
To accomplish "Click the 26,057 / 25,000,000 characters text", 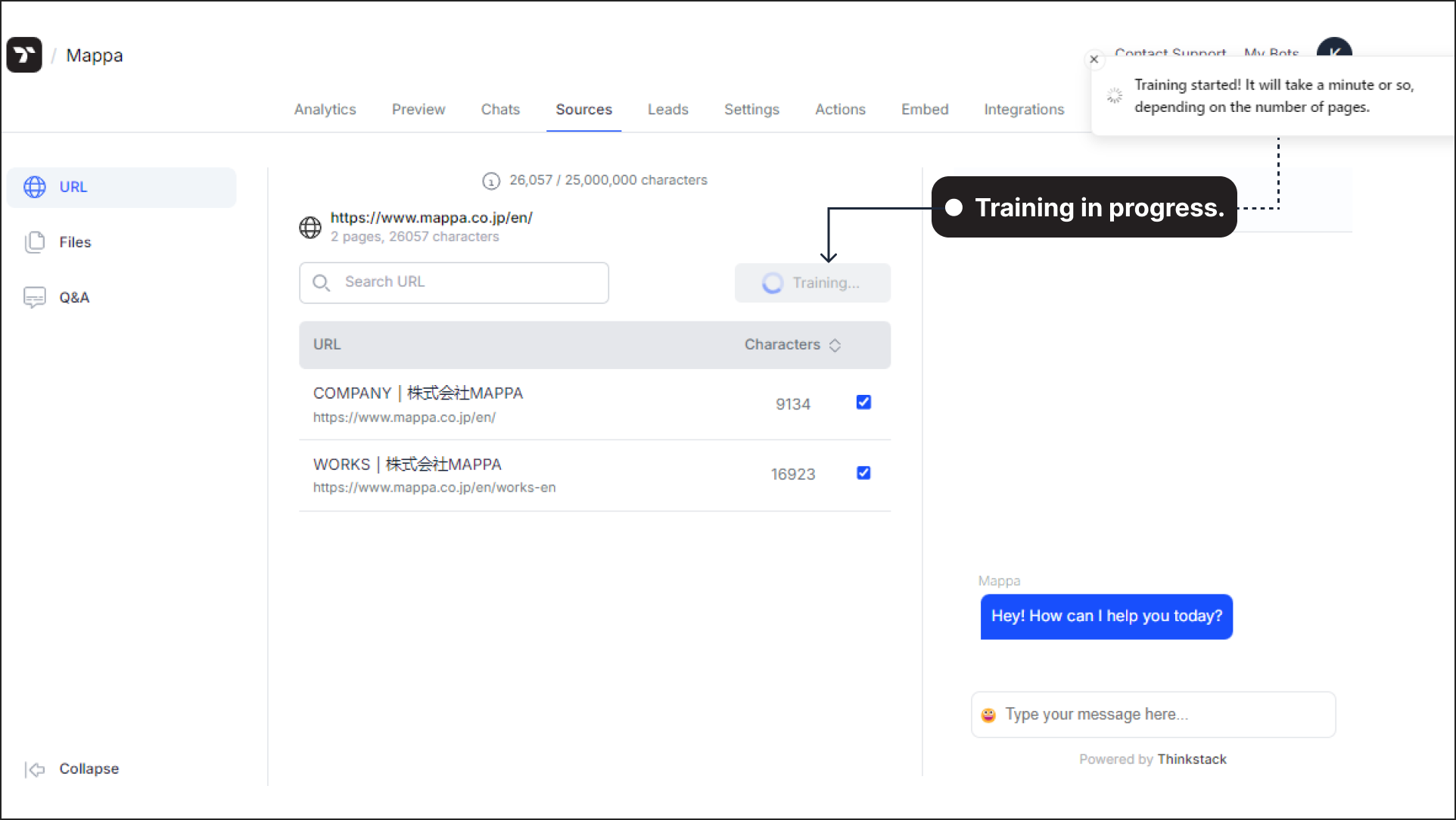I will [608, 180].
